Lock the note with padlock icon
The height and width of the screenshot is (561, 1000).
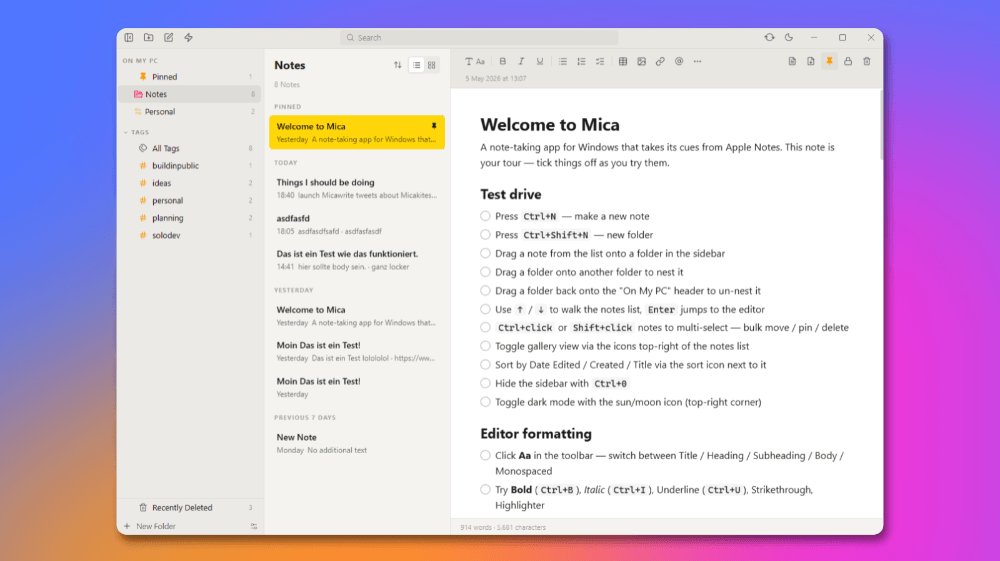pos(848,62)
